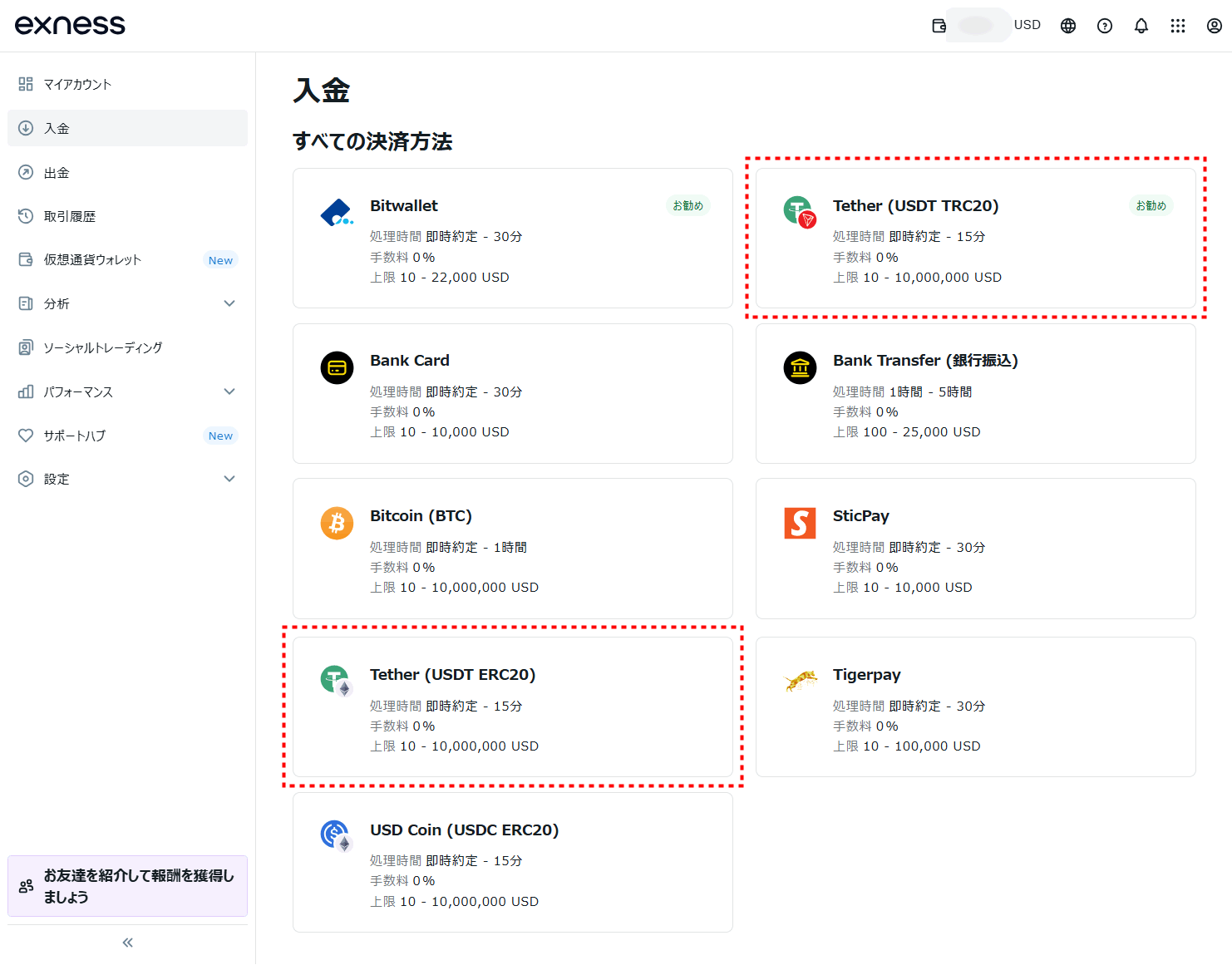Screen dimensions: 1232x965
Task: Expand the 分析 submenu chevron
Action: [229, 303]
